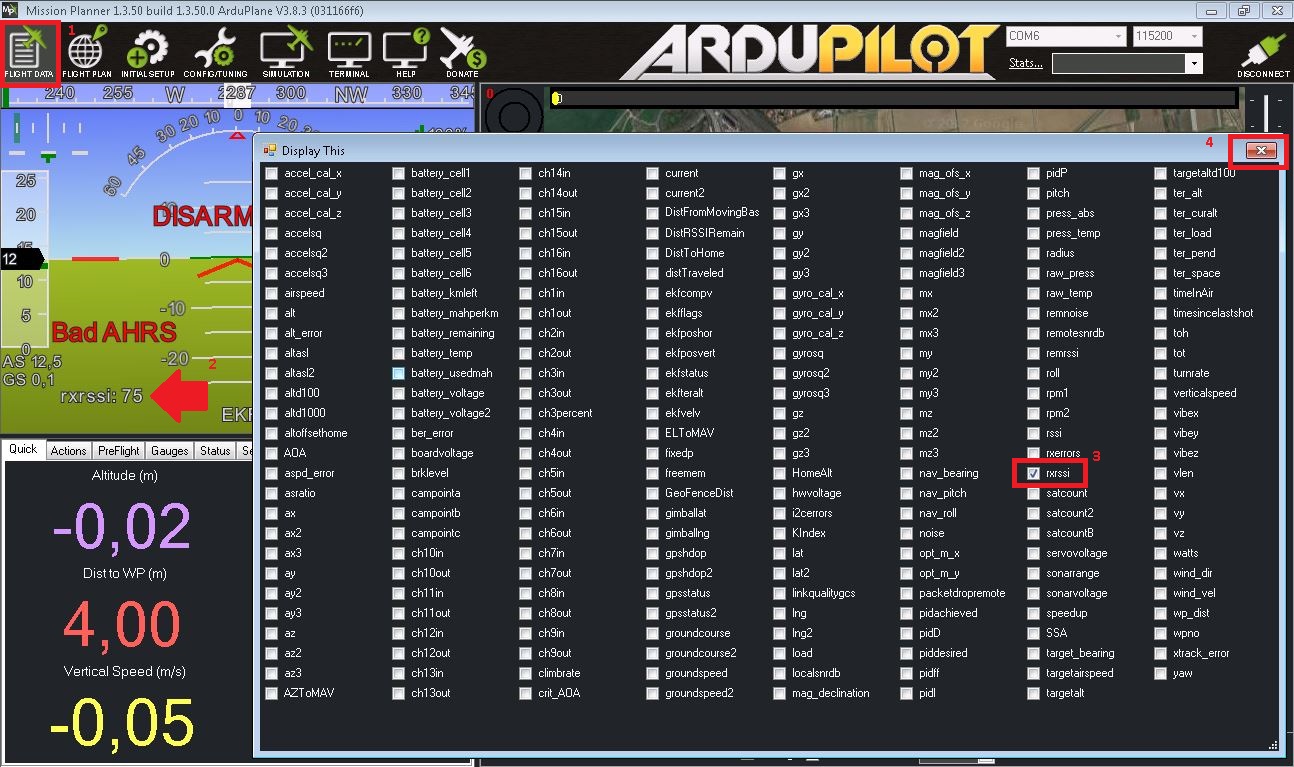Click the Donate icon

click(x=462, y=52)
